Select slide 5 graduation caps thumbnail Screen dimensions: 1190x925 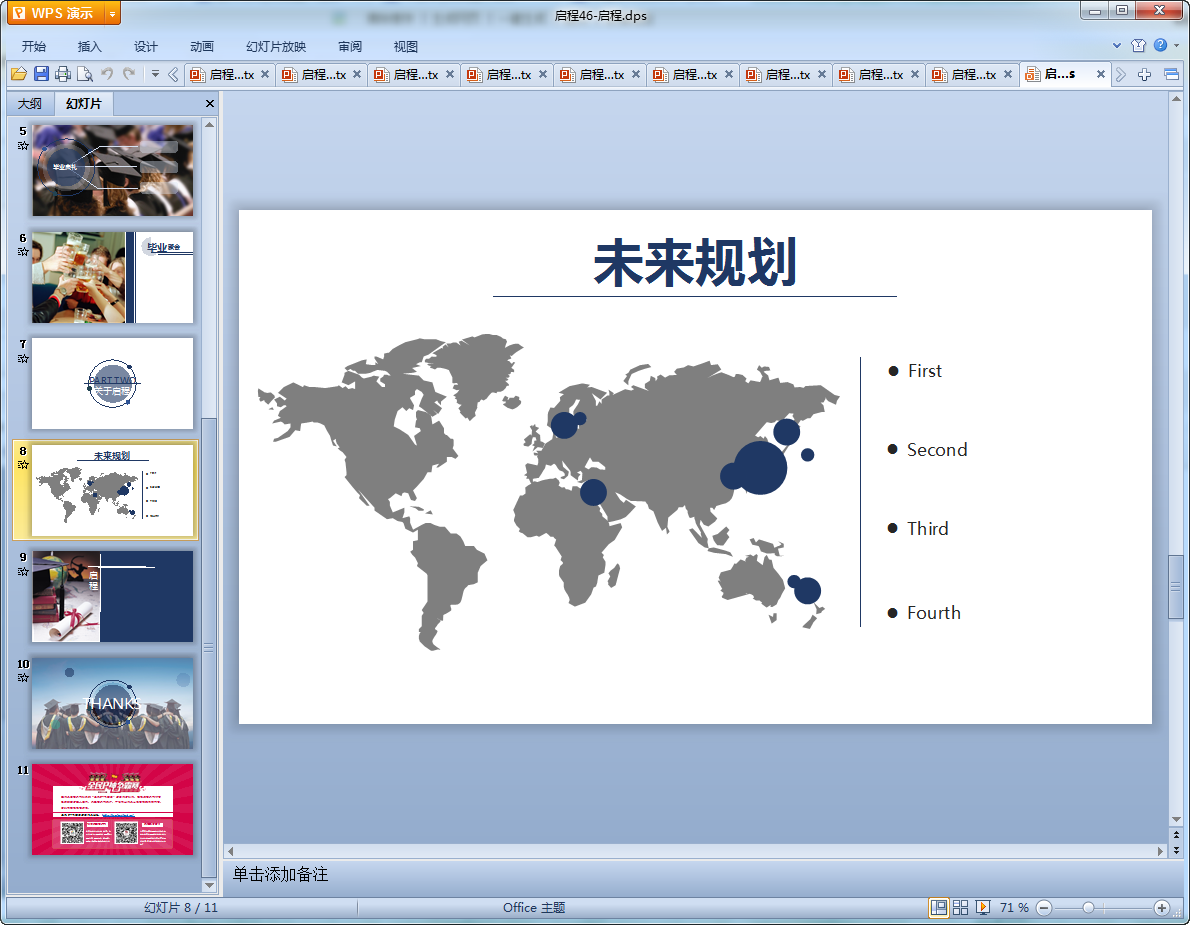click(112, 171)
